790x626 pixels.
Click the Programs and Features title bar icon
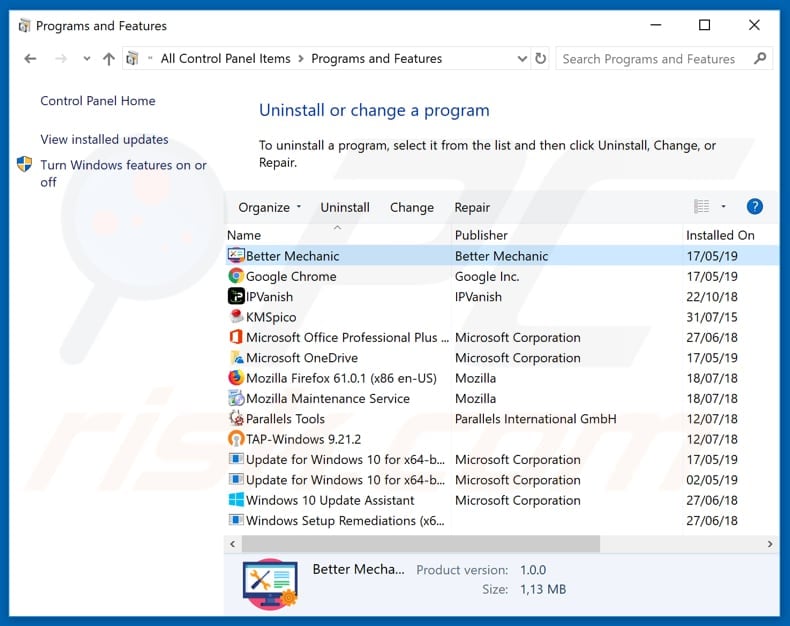click(24, 25)
